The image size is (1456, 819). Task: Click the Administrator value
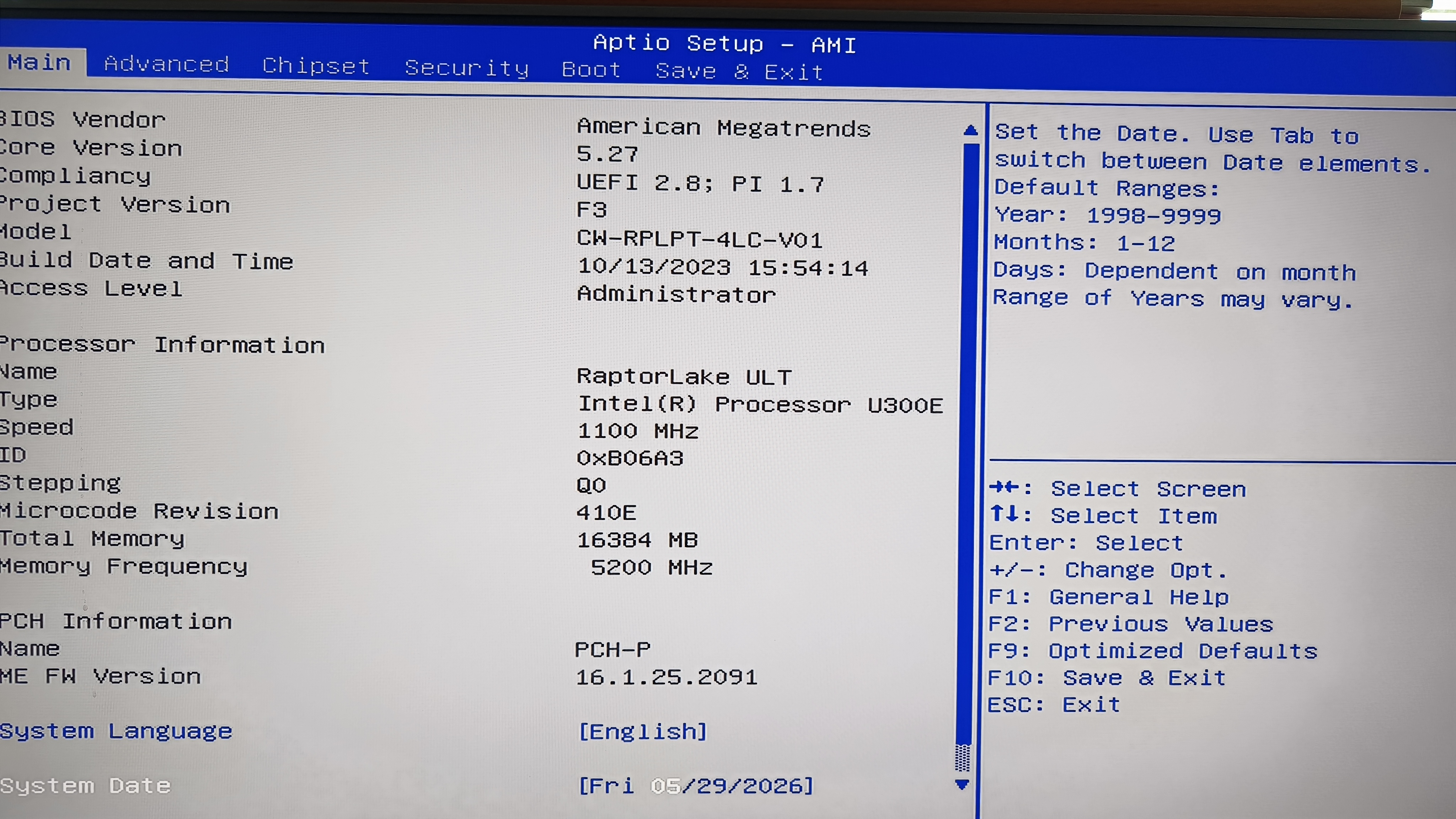676,294
